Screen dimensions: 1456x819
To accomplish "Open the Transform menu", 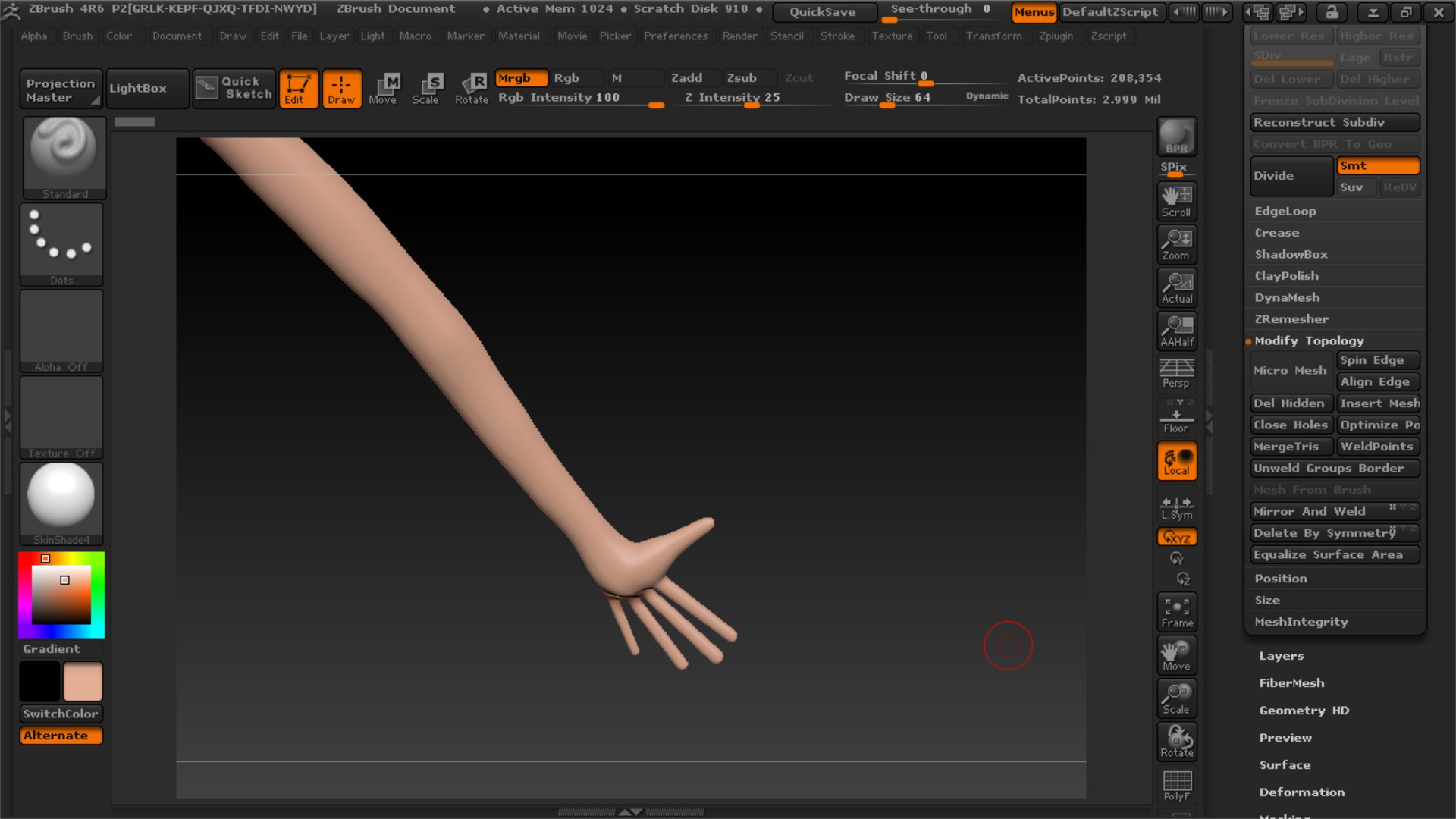I will click(x=993, y=36).
